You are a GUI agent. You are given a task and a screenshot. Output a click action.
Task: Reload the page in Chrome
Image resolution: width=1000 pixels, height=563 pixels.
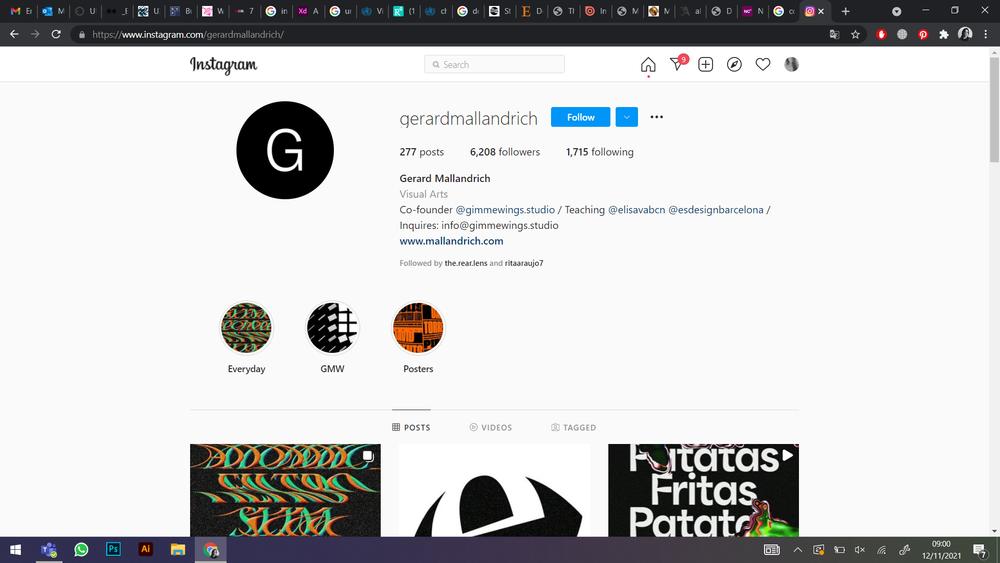(x=56, y=34)
